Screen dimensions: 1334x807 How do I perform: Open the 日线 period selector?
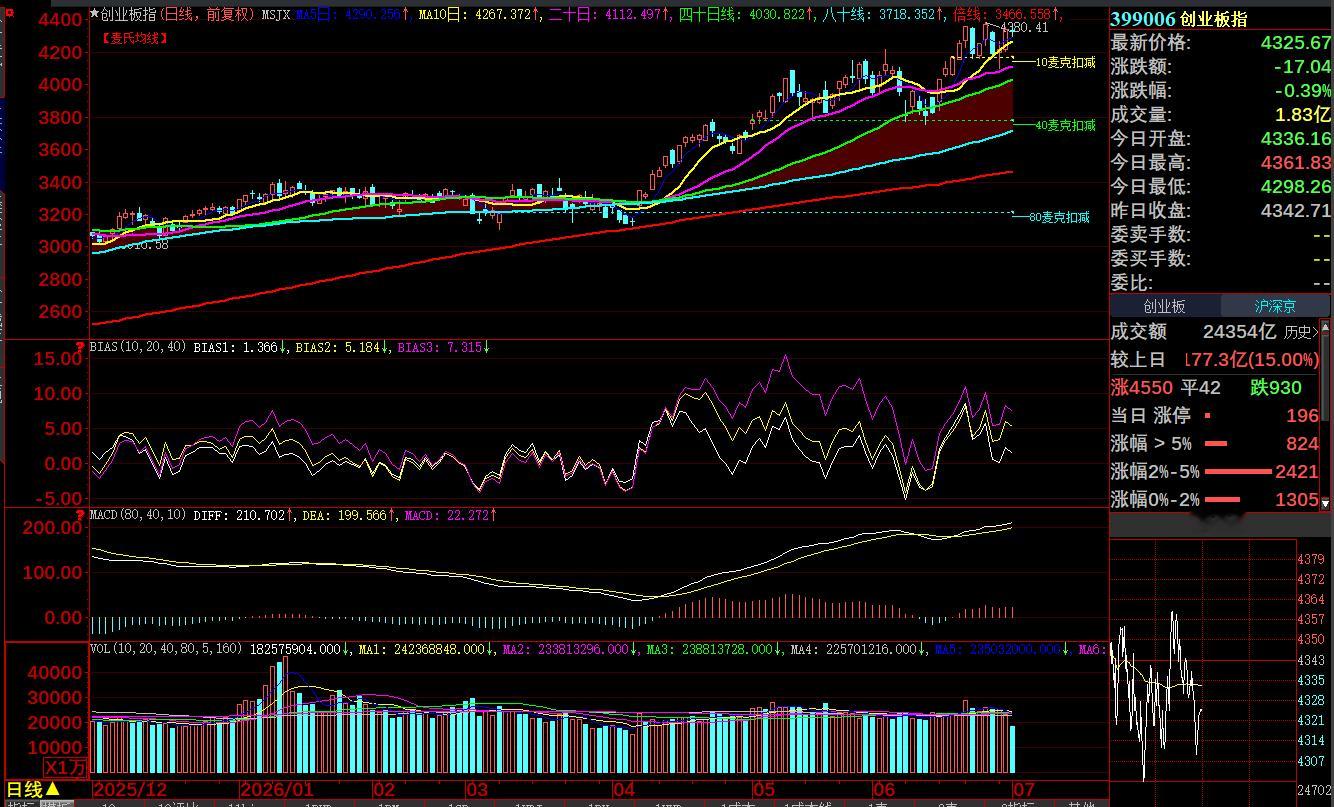(x=33, y=791)
